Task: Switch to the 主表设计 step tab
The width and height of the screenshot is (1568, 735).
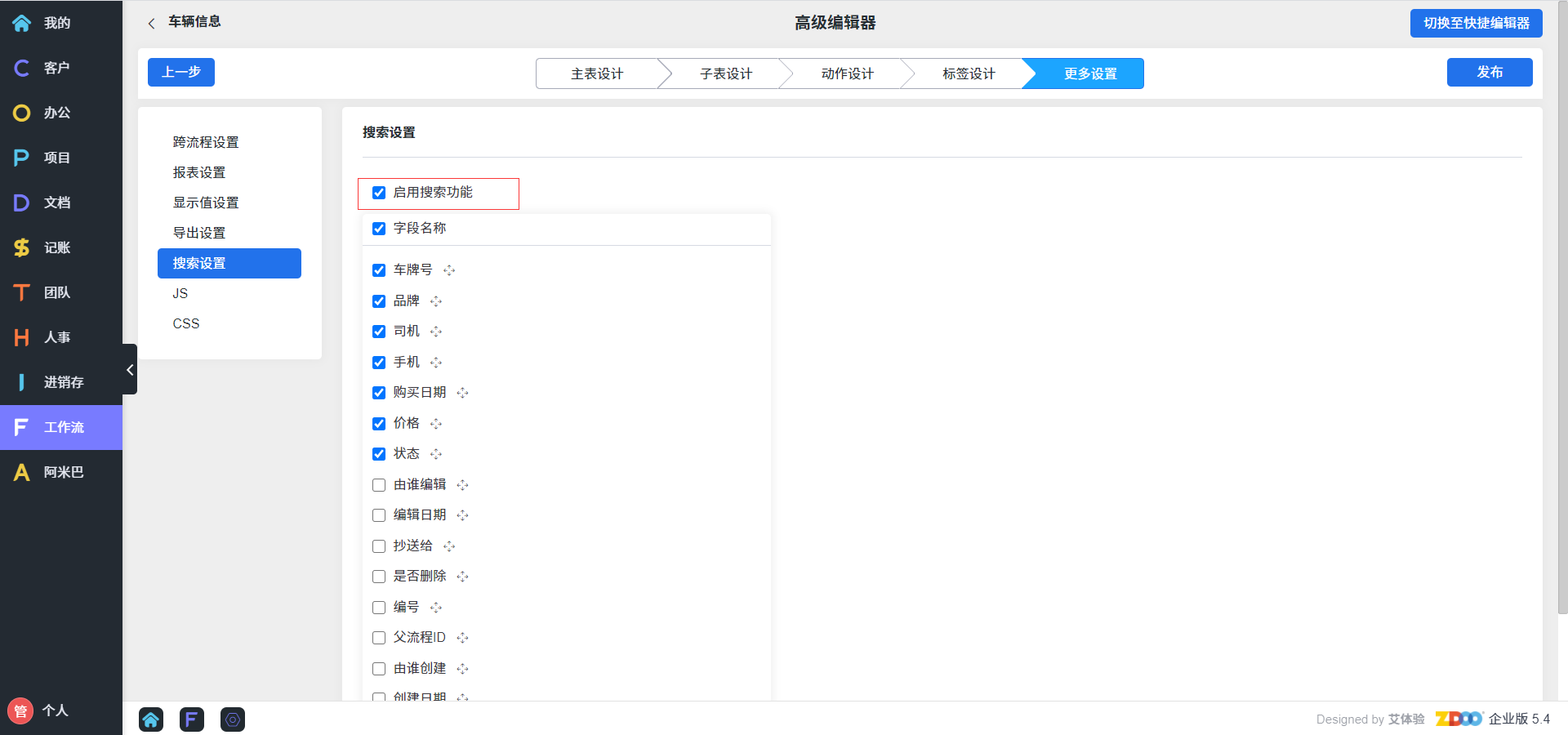Action: (597, 73)
